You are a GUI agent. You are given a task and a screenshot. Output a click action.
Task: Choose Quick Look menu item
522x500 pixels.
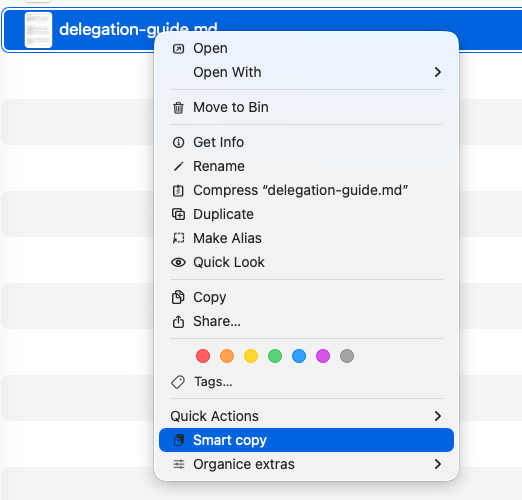coord(306,262)
